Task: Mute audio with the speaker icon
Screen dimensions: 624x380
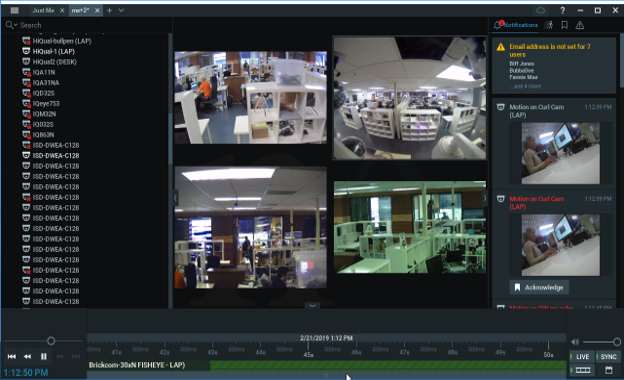Action: 575,342
